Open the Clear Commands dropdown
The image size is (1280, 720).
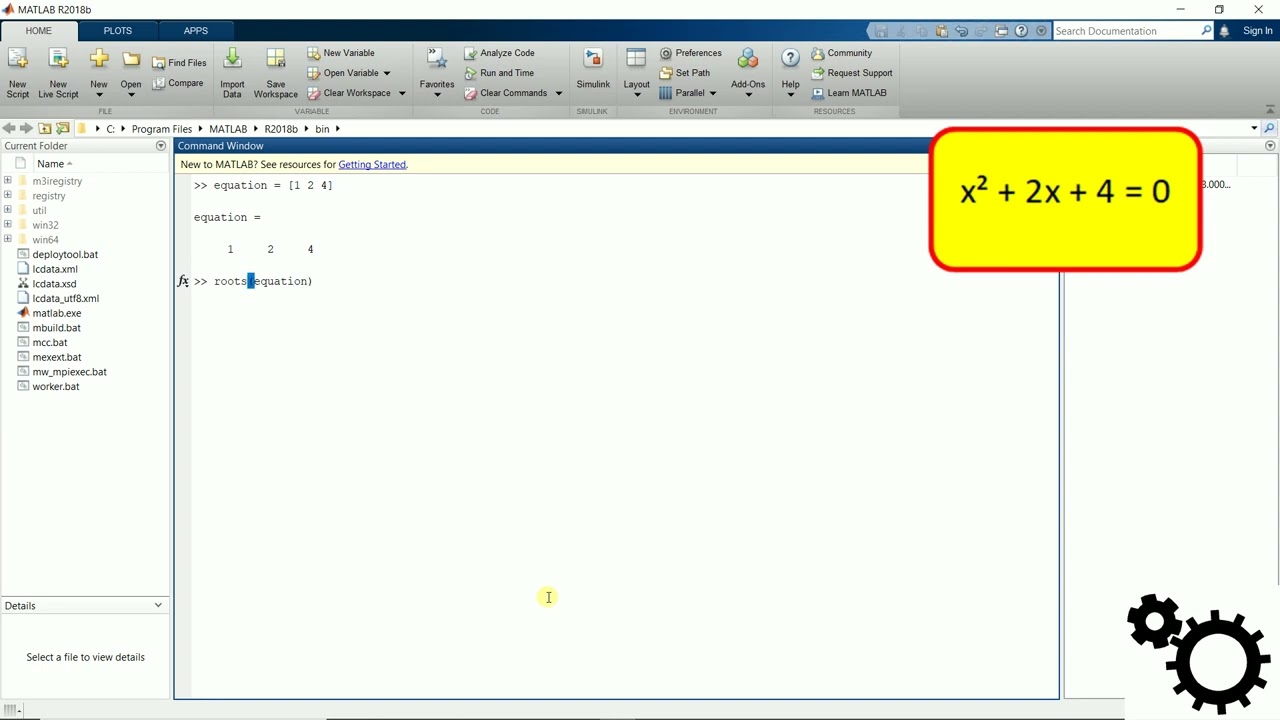(558, 93)
